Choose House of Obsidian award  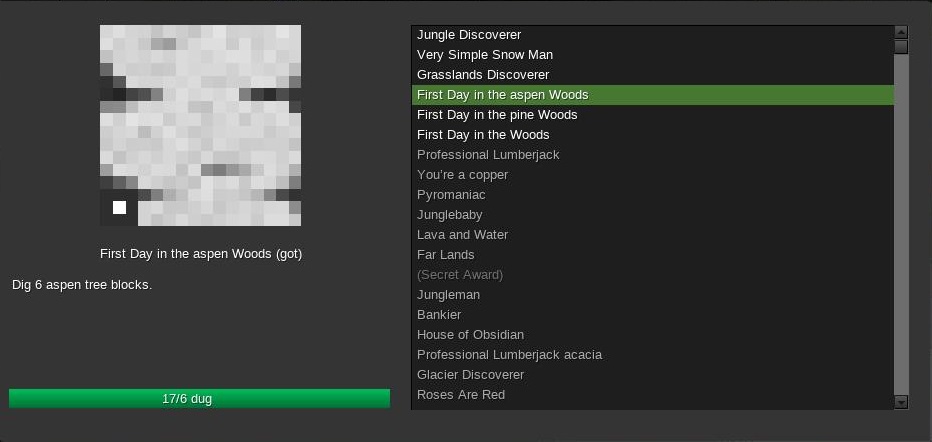470,335
